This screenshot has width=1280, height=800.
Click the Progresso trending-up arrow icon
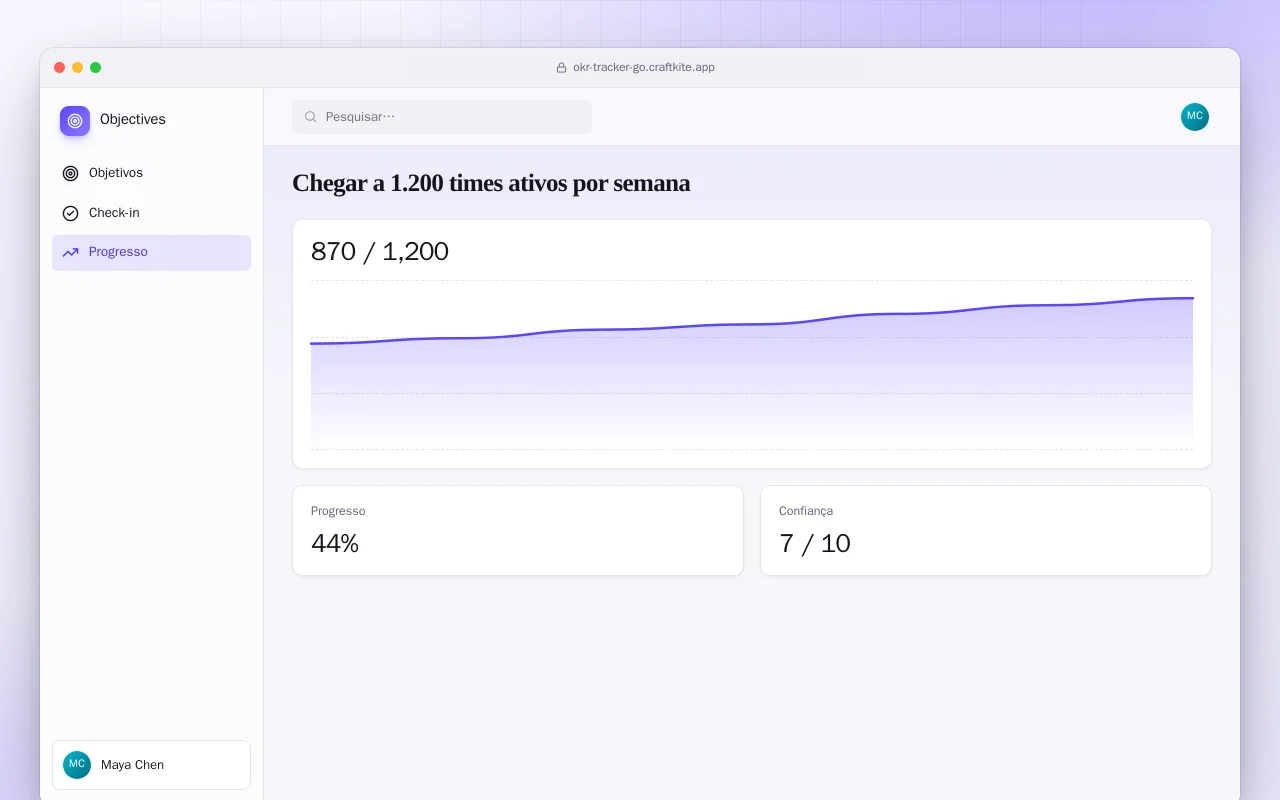(x=70, y=252)
